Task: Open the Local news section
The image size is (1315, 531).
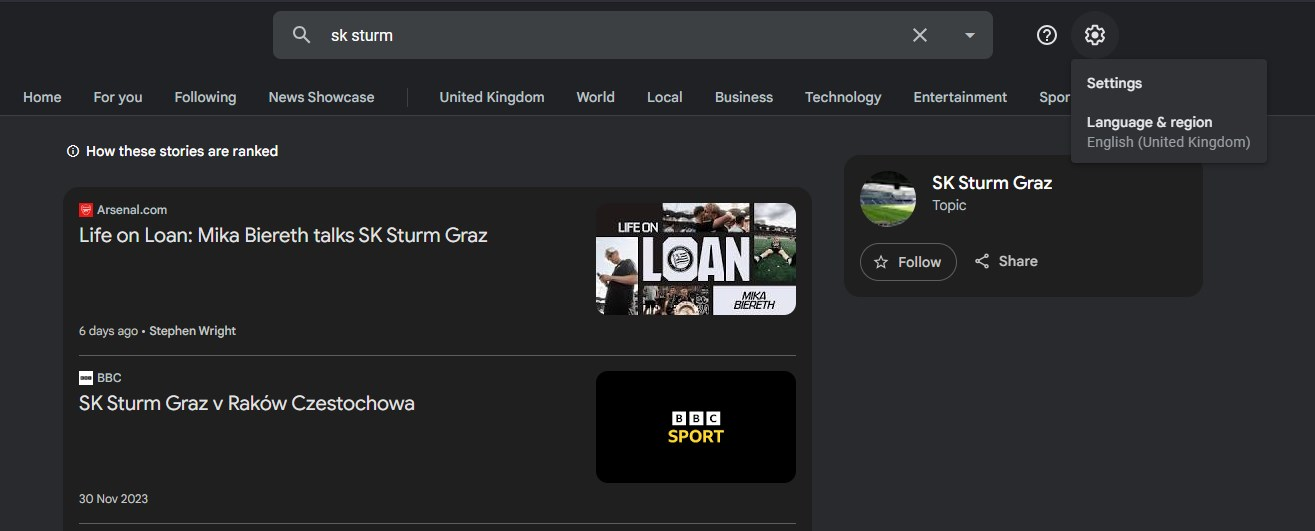Action: point(664,97)
